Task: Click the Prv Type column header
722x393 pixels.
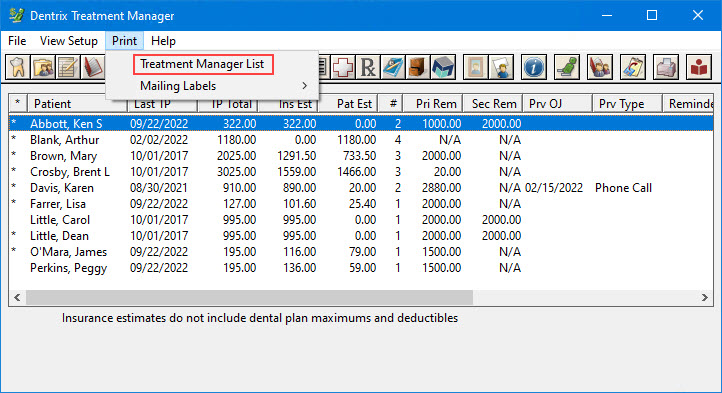Action: tap(627, 104)
